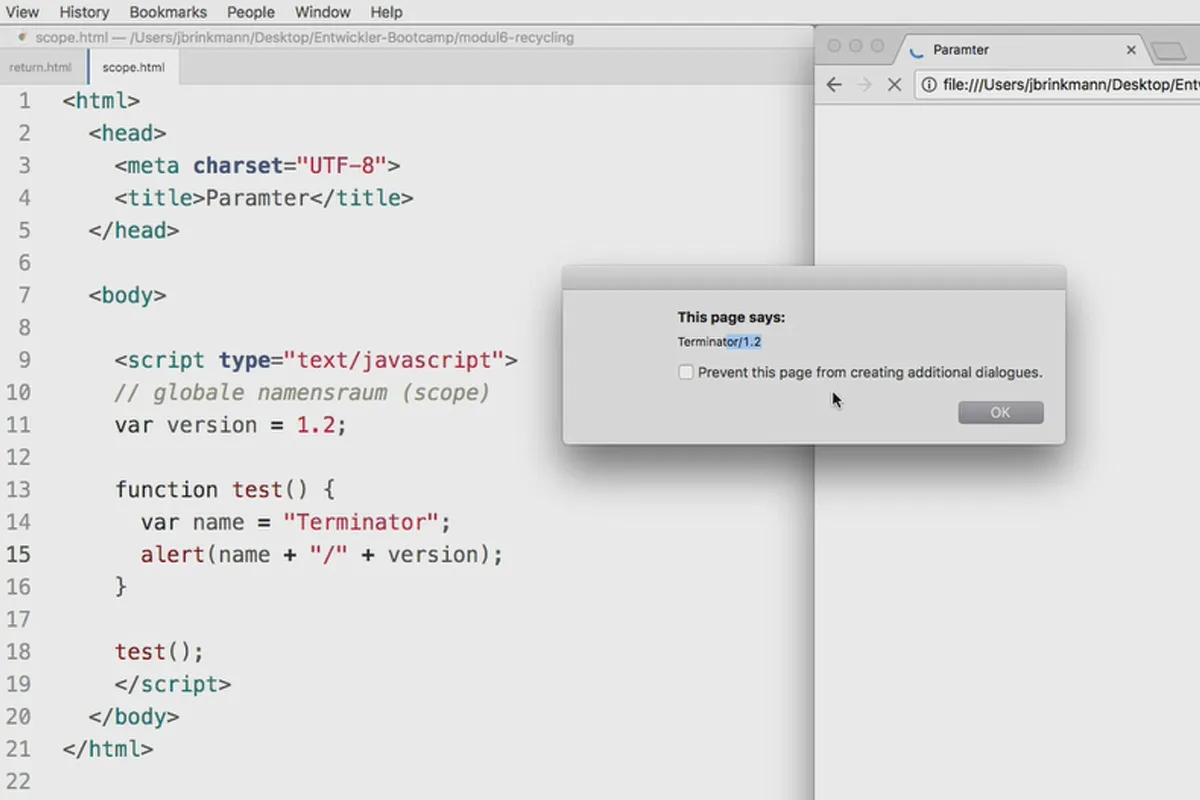Open a new browser tab
Image resolution: width=1200 pixels, height=800 pixels.
[x=1167, y=50]
